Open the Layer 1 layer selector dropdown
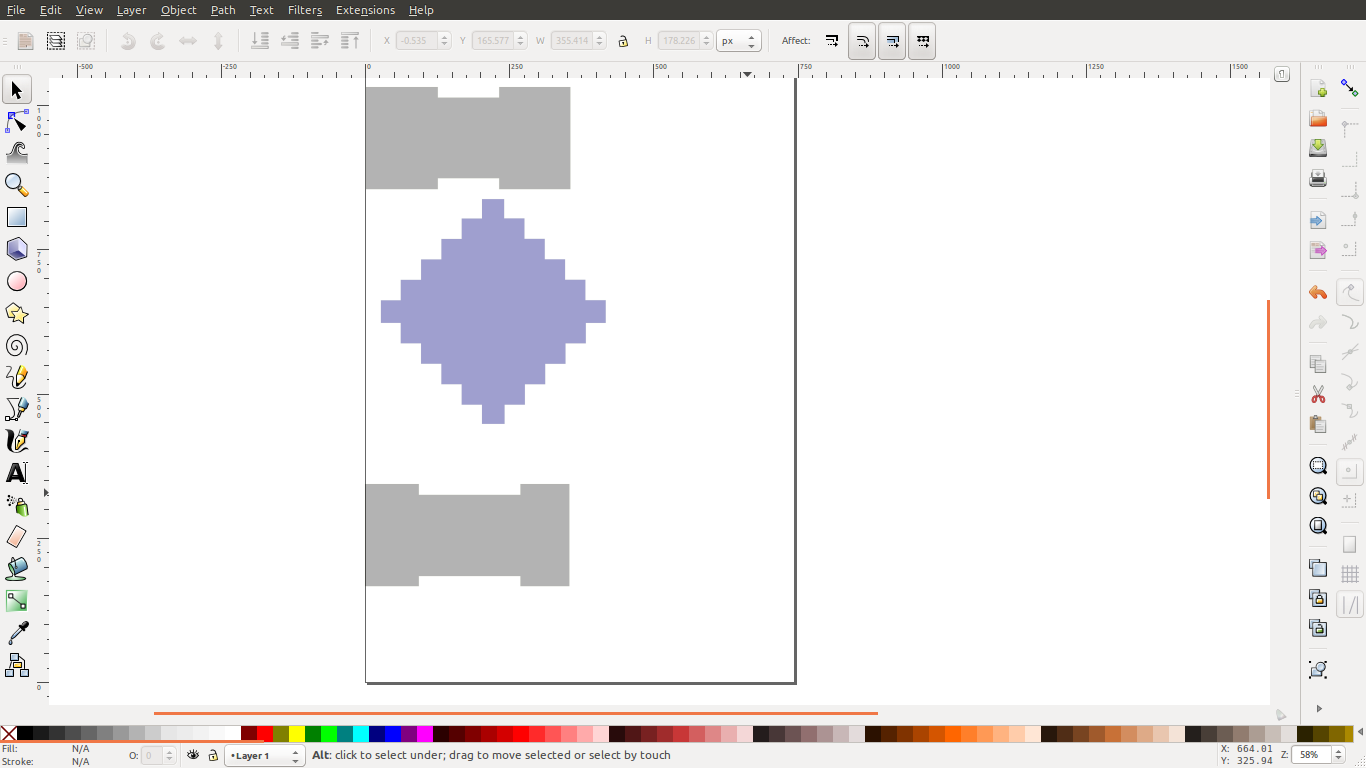Viewport: 1366px width, 768px height. click(264, 756)
